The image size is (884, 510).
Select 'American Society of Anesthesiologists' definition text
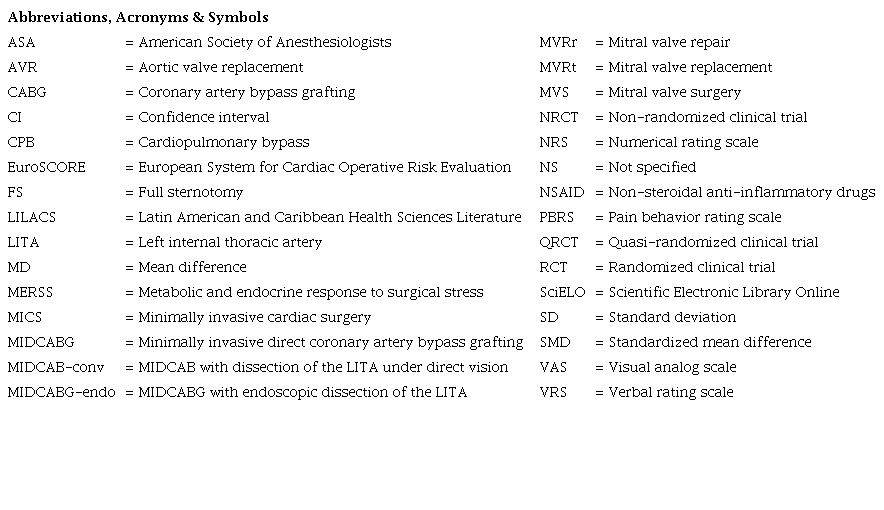(x=265, y=42)
